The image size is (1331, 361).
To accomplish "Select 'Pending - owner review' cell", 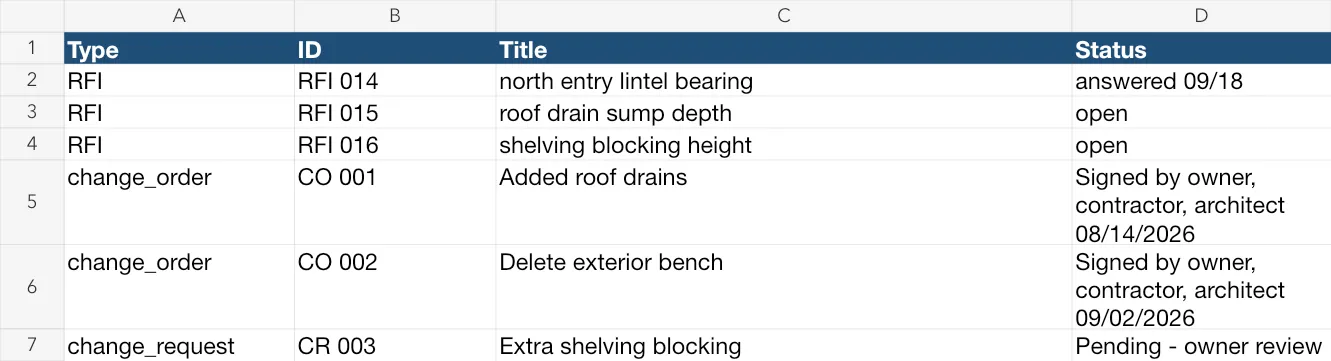I will tap(1201, 345).
